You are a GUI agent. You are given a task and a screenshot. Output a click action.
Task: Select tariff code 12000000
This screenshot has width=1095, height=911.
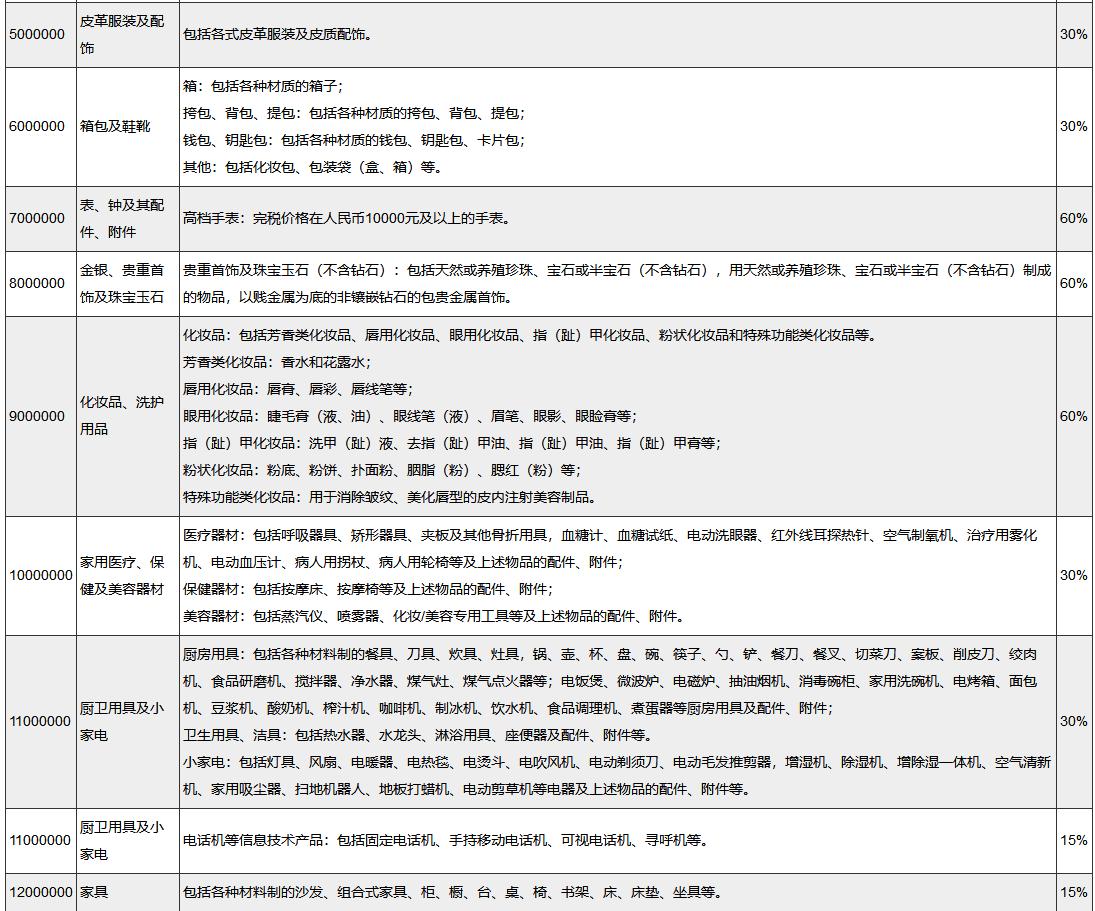point(41,892)
